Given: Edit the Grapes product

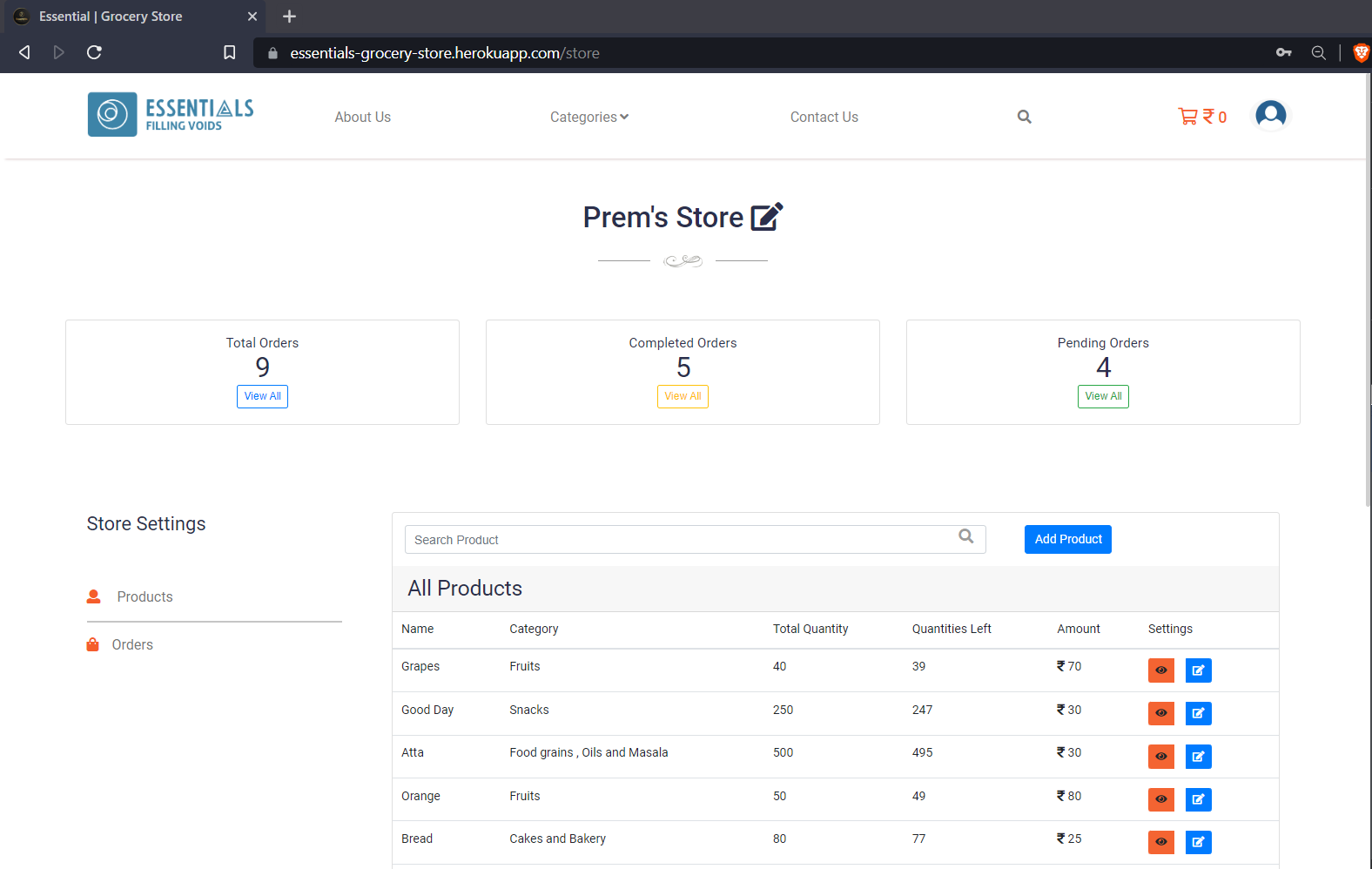Looking at the screenshot, I should 1198,670.
